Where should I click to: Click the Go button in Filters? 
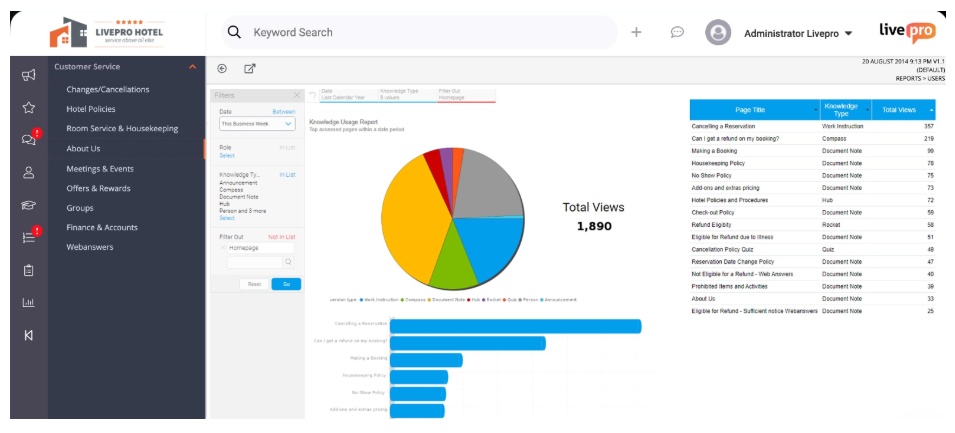point(286,284)
